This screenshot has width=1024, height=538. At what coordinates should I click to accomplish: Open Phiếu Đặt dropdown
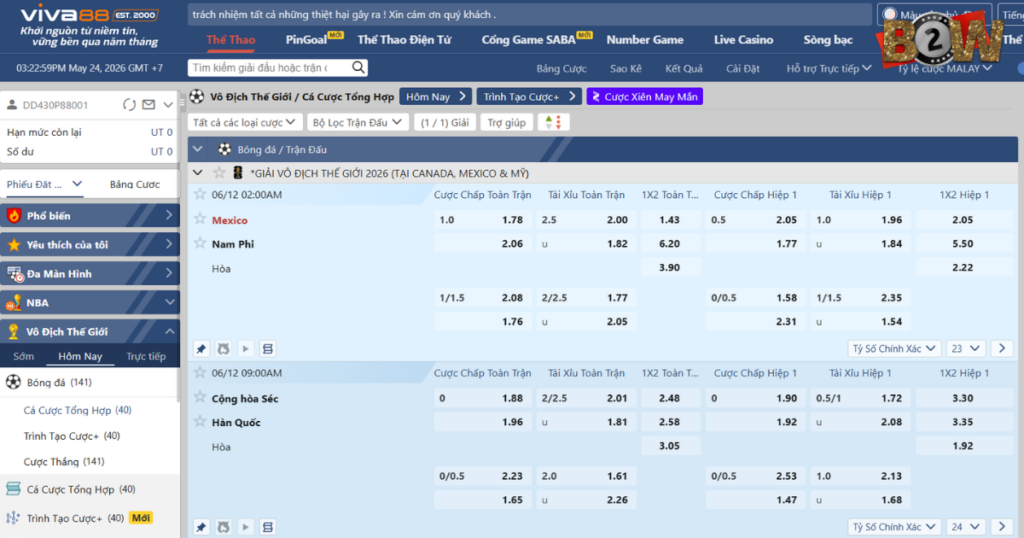[44, 184]
